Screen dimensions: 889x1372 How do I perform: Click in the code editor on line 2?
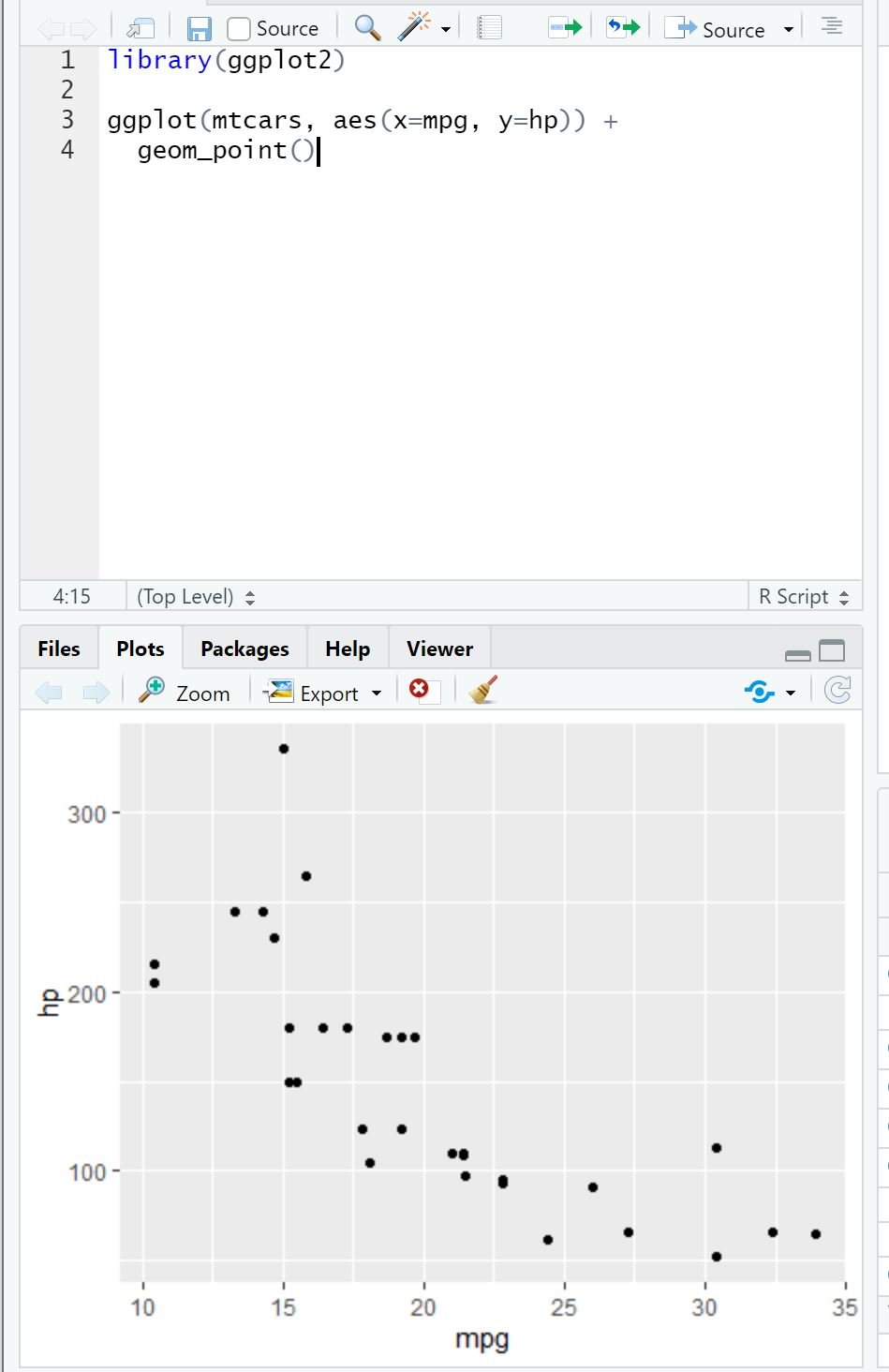[x=375, y=90]
